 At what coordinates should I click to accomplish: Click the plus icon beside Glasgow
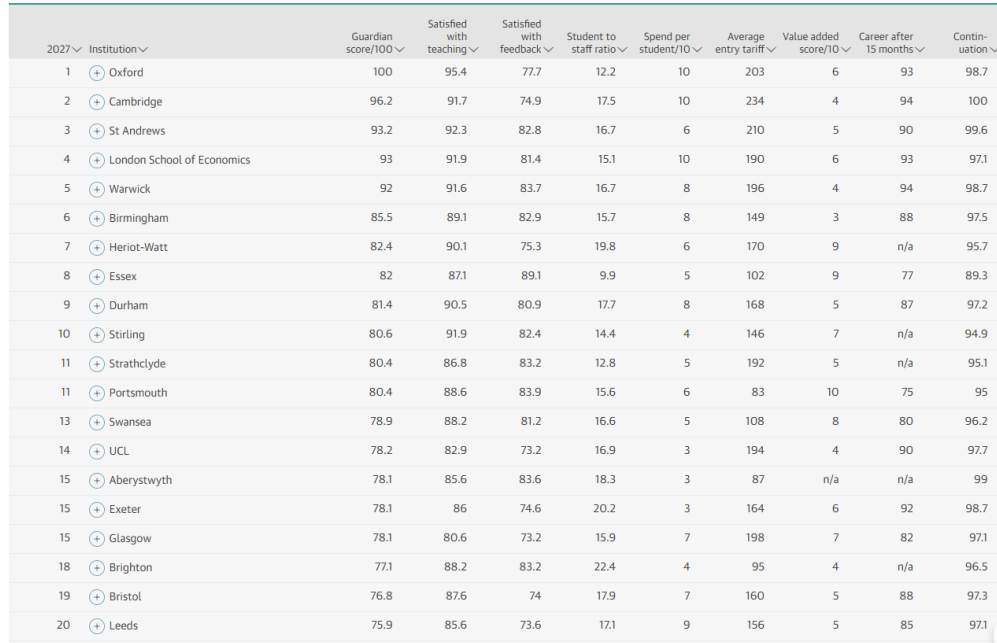click(97, 539)
